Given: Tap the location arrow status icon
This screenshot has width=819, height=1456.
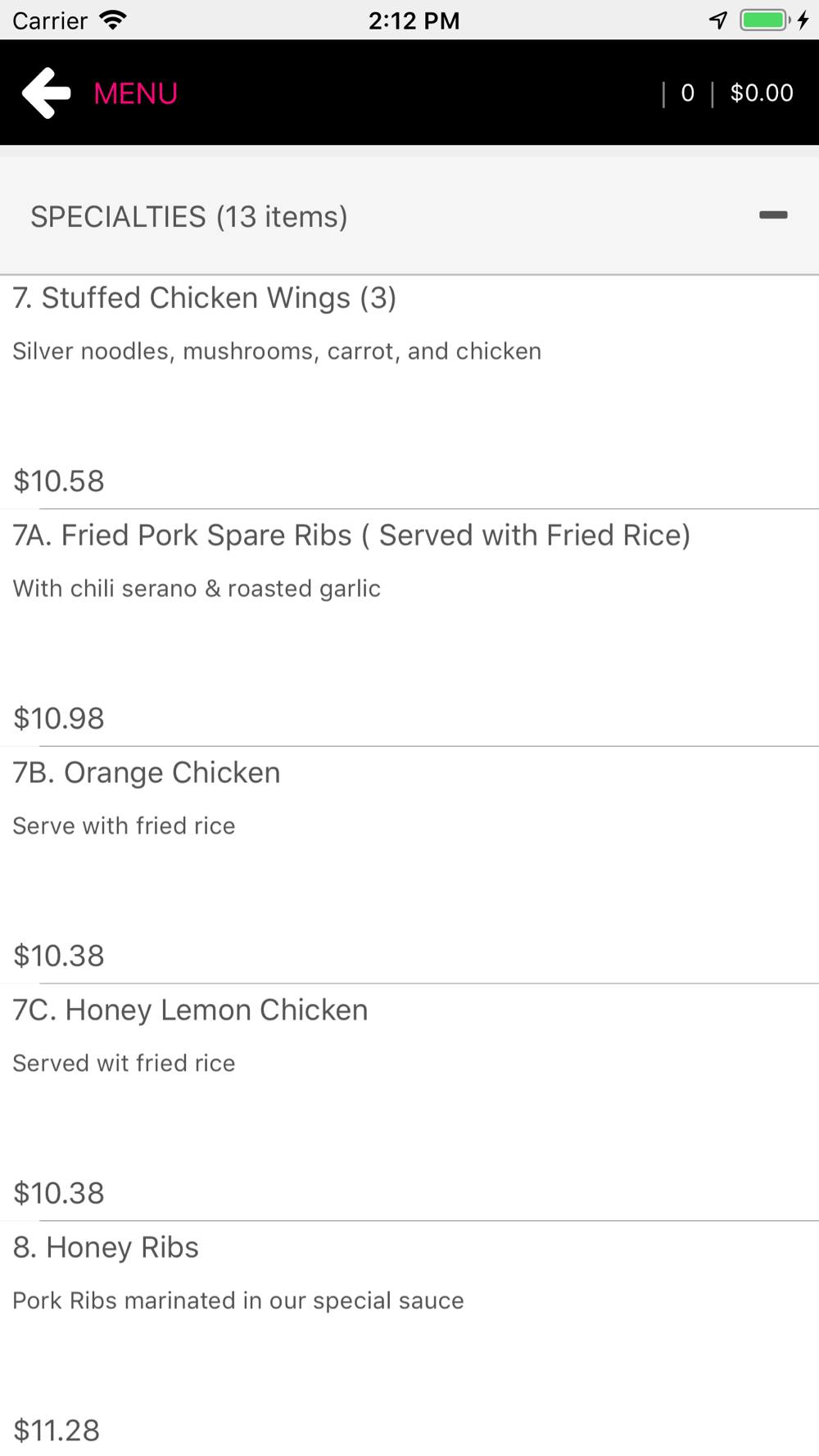Looking at the screenshot, I should [718, 20].
